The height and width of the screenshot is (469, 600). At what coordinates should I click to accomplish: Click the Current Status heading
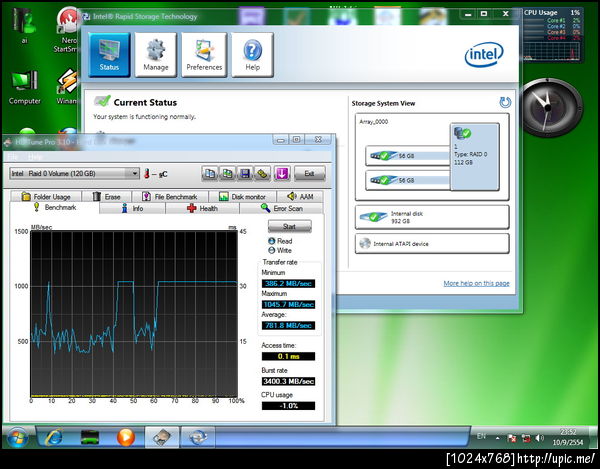(145, 103)
